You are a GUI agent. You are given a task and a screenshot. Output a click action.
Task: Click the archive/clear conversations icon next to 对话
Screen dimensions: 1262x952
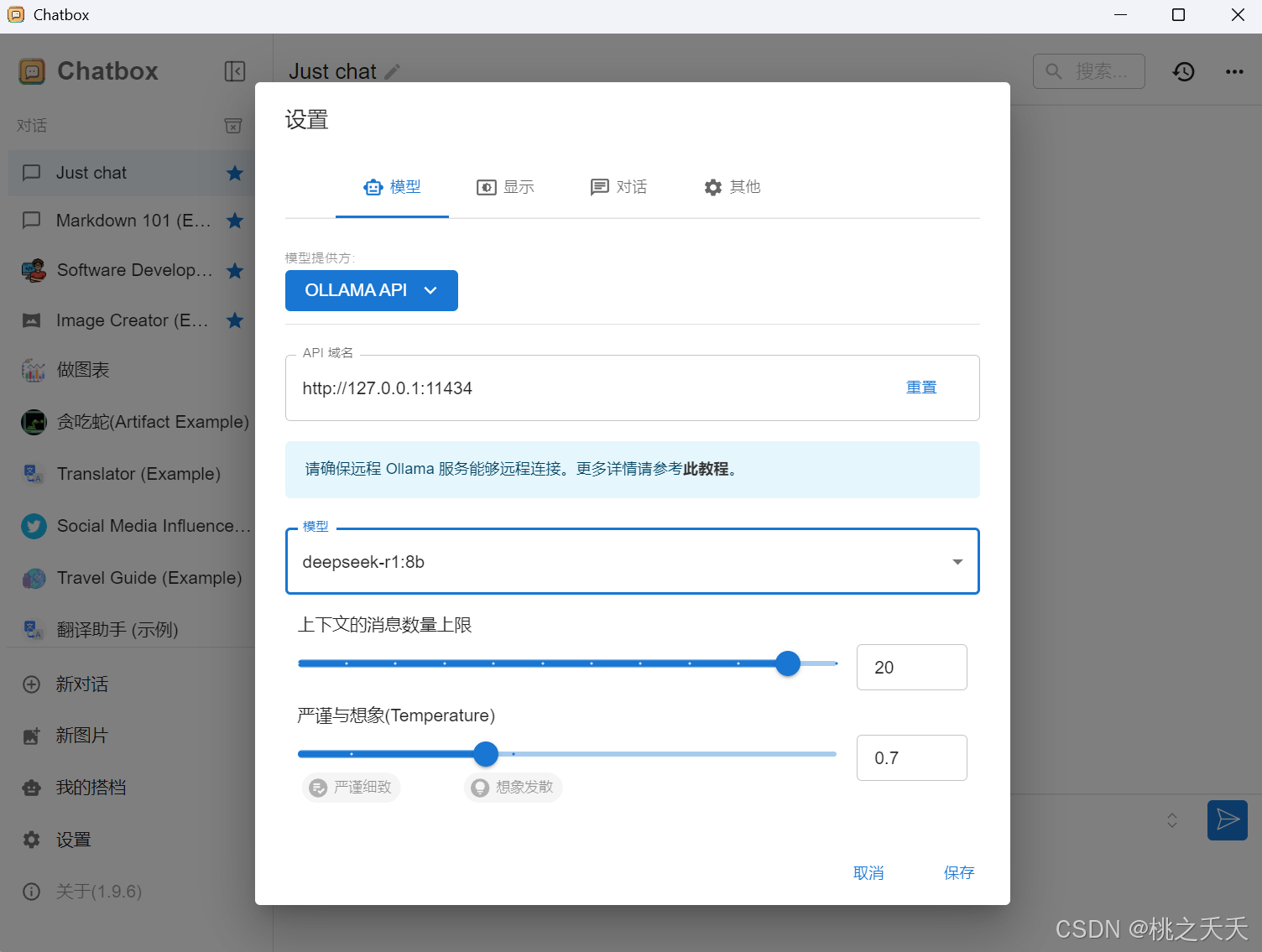(233, 126)
